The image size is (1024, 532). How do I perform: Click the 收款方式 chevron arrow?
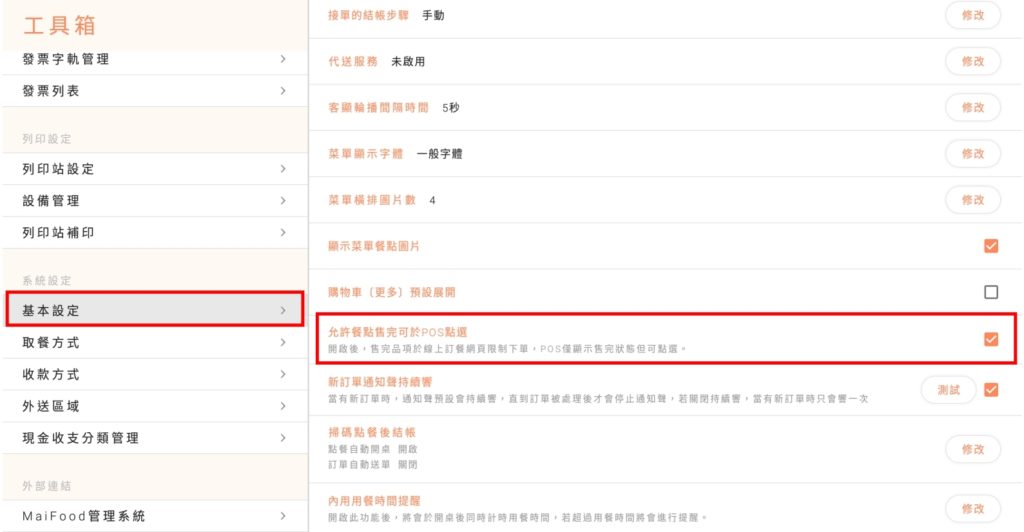point(283,375)
